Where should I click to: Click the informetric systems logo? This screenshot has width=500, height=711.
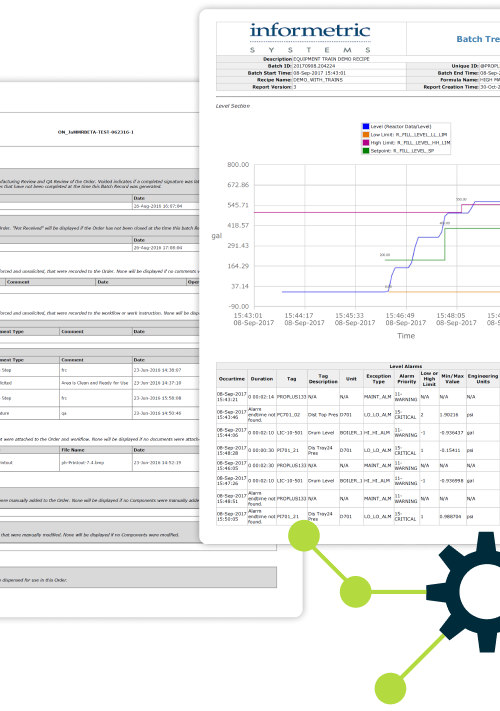[x=311, y=38]
